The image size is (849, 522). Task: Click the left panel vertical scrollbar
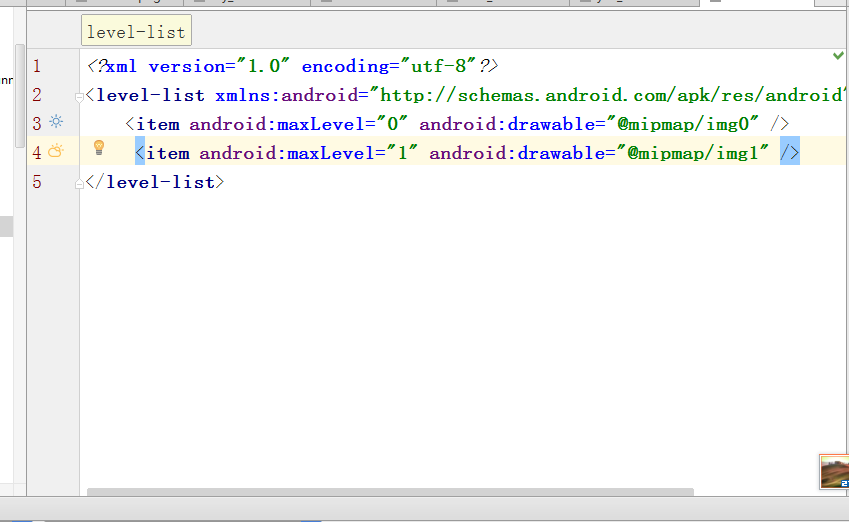(x=19, y=96)
